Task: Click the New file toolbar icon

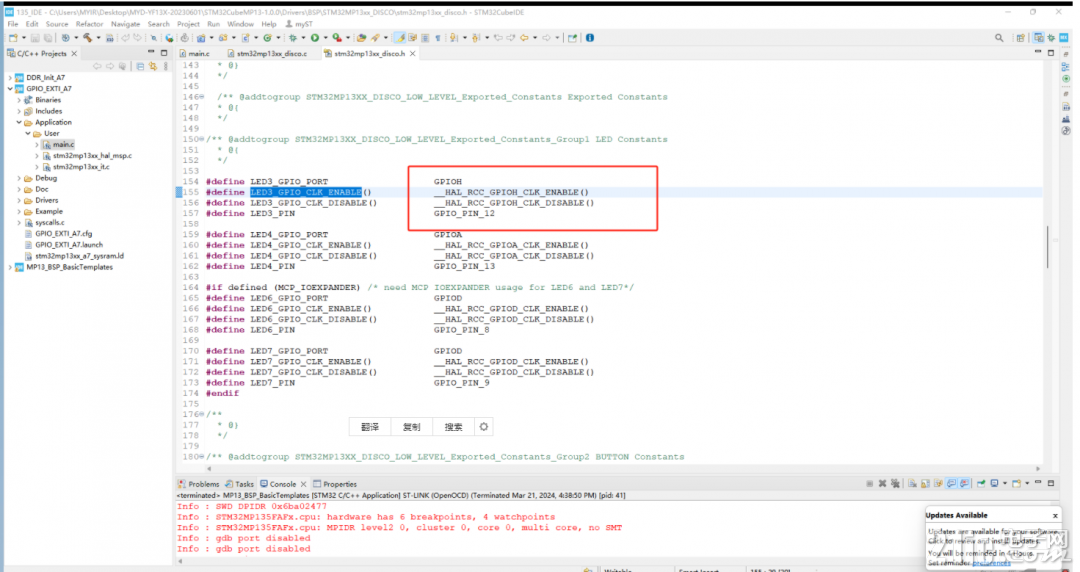Action: [13, 38]
